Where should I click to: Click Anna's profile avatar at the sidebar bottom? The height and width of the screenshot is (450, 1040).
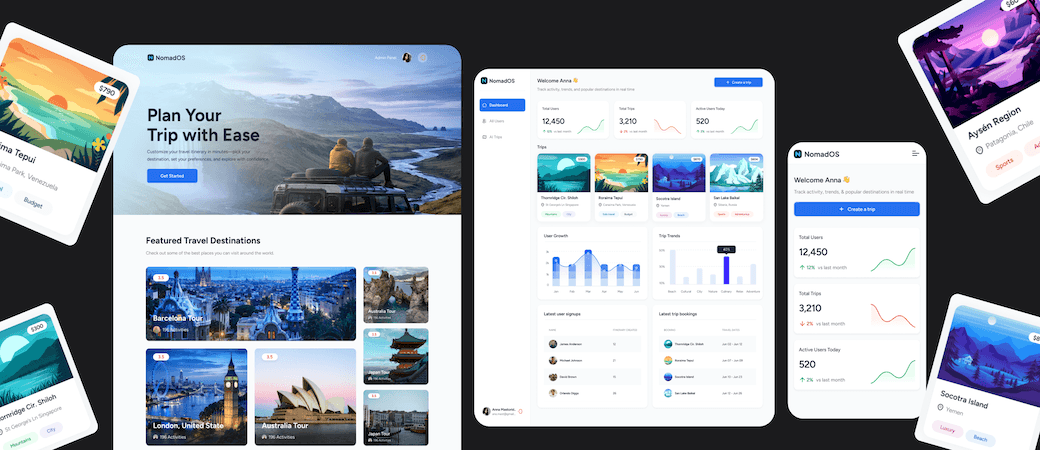tap(486, 412)
